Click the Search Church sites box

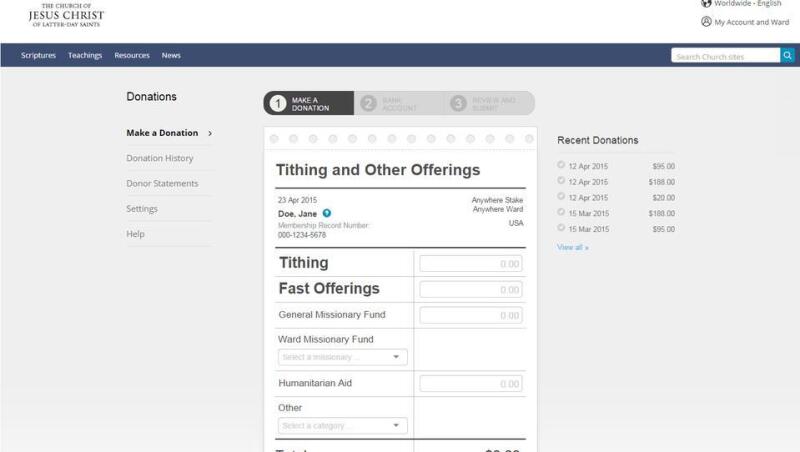coord(725,56)
